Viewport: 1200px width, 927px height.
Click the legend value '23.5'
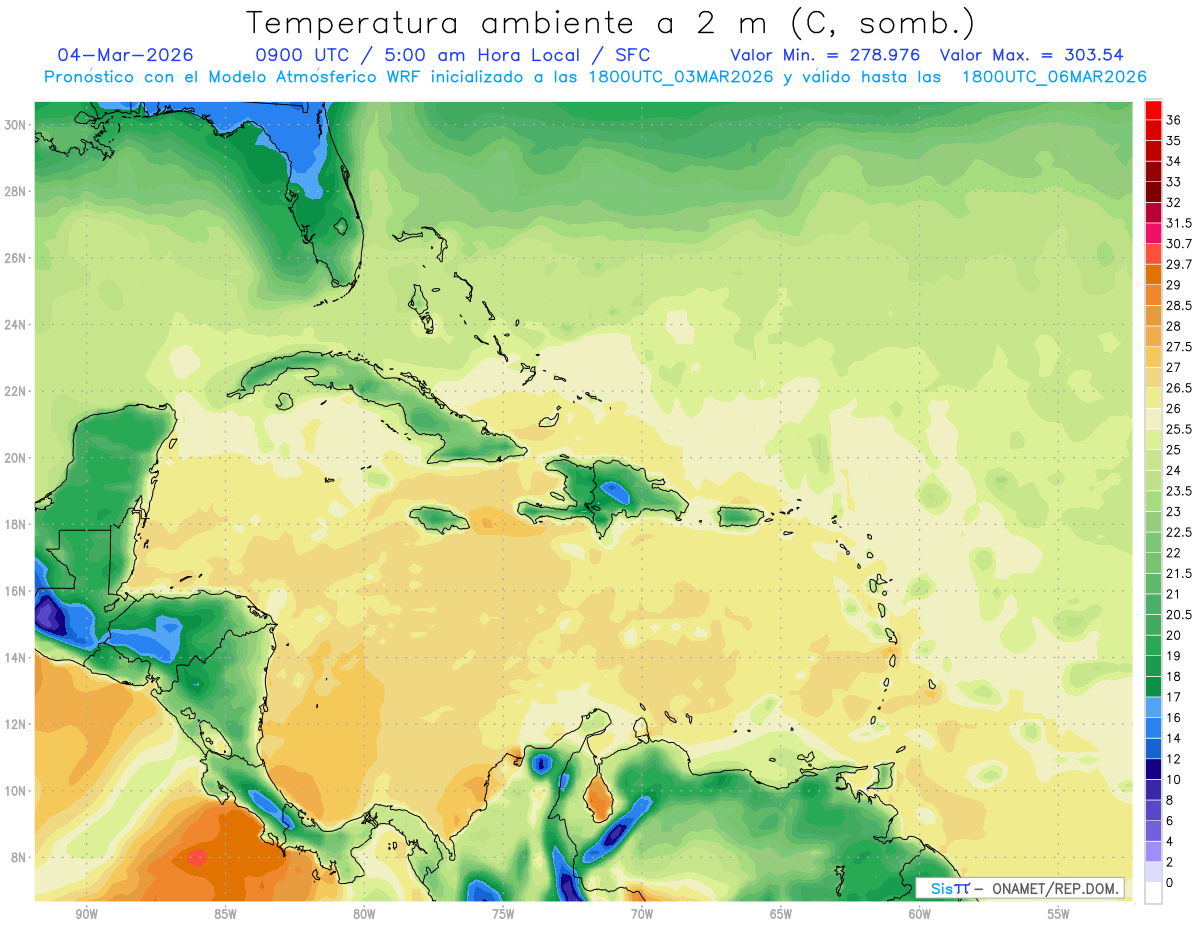1179,491
